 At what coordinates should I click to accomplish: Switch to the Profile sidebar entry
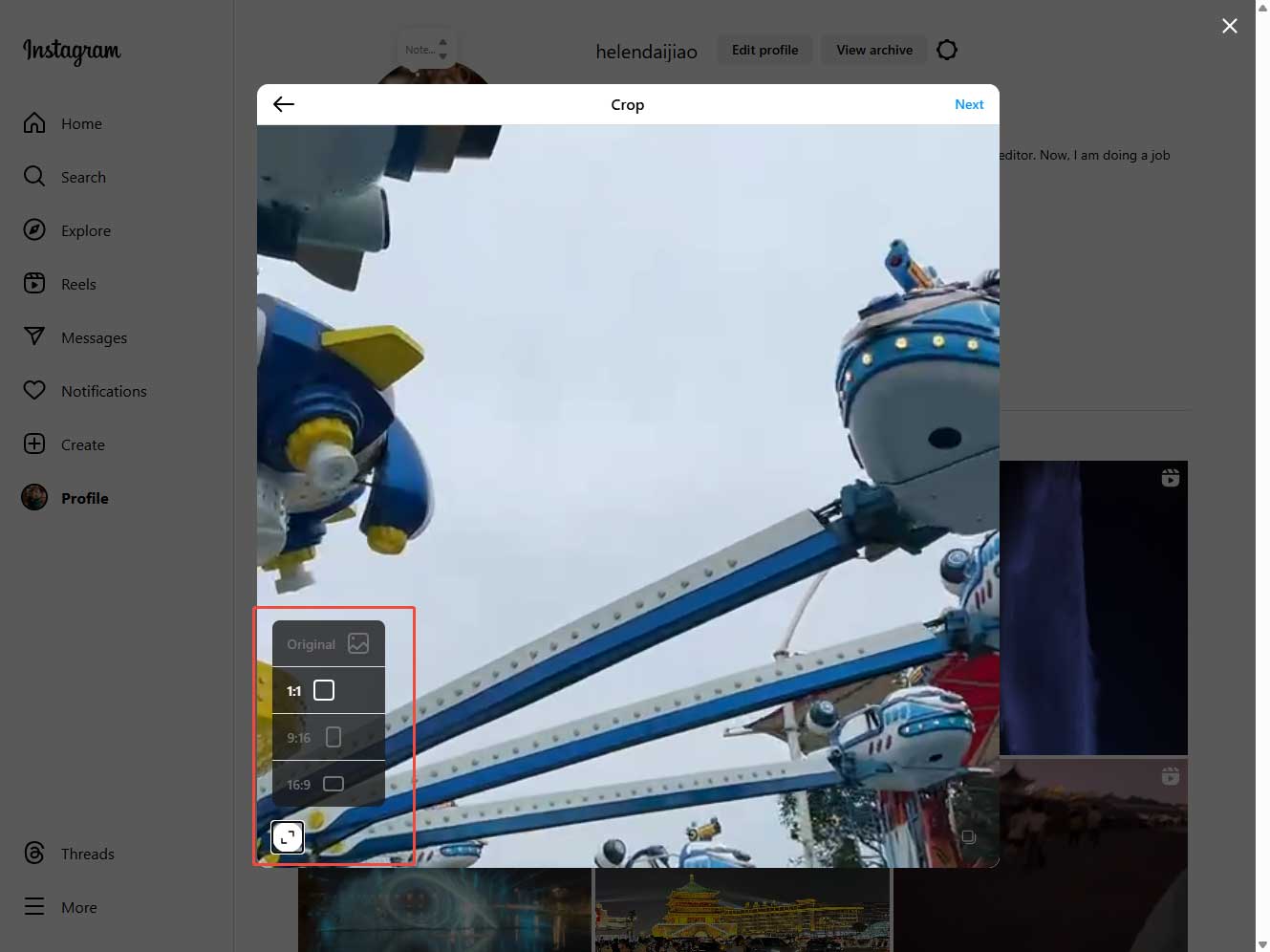(x=34, y=497)
